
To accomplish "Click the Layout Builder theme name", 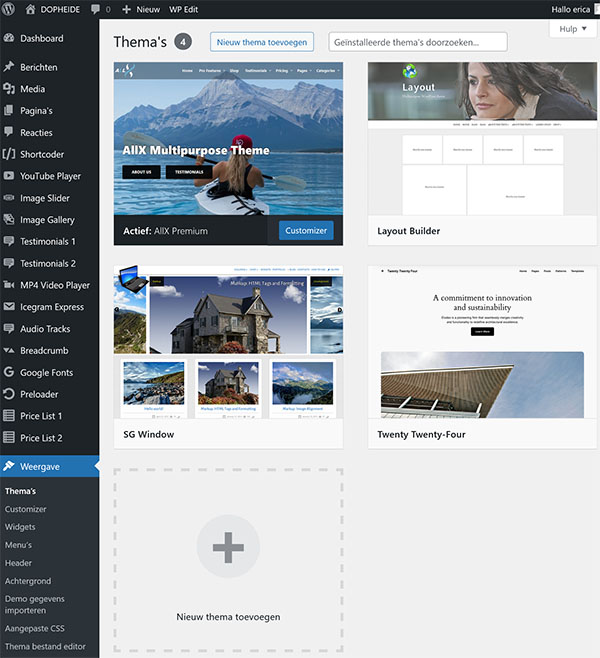I will click(409, 231).
